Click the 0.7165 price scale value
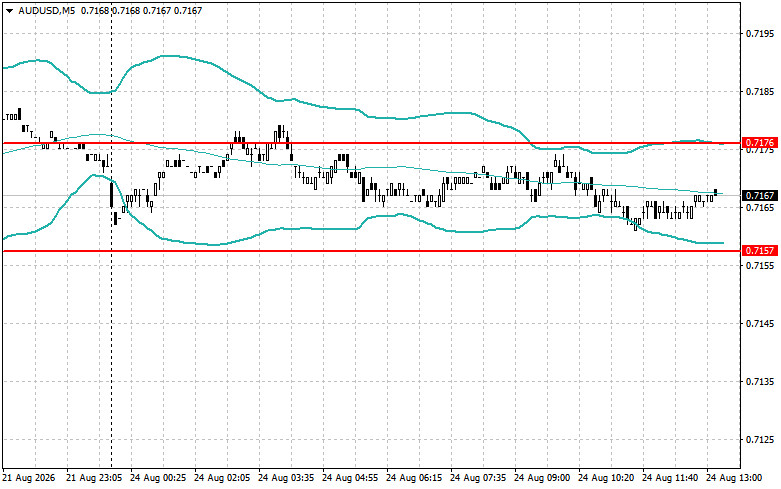 point(760,208)
